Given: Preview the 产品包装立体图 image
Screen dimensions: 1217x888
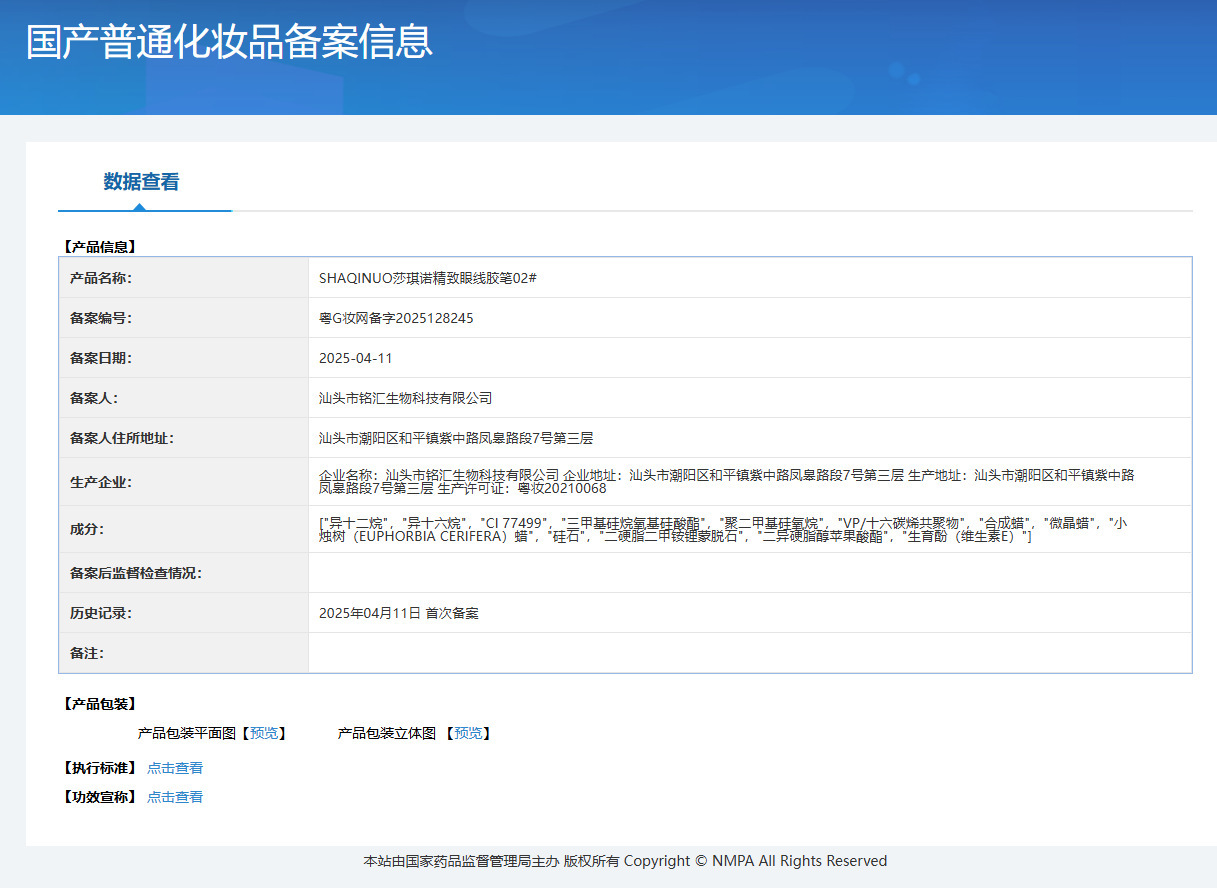Looking at the screenshot, I should click(x=468, y=733).
